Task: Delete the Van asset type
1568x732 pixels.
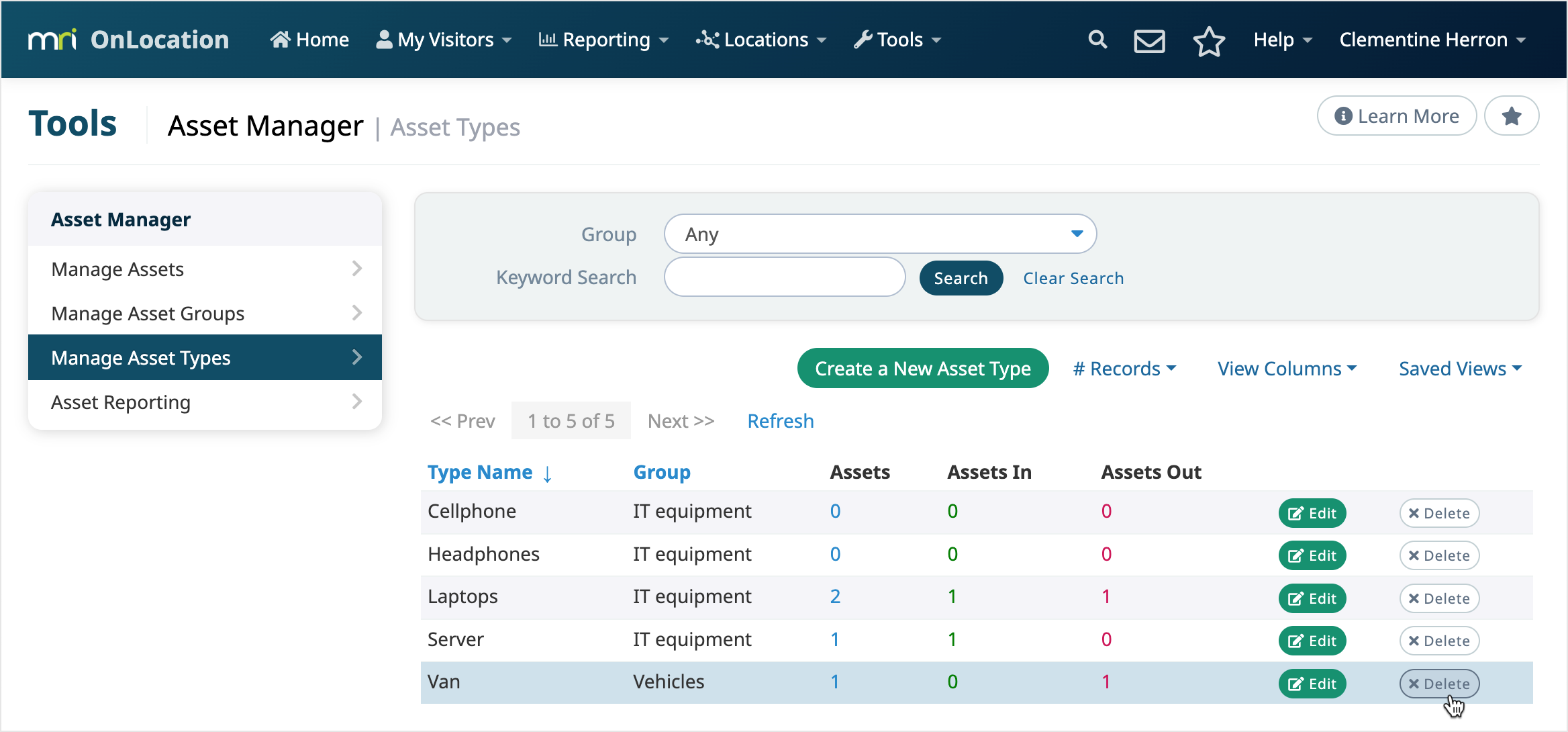Action: pos(1438,683)
